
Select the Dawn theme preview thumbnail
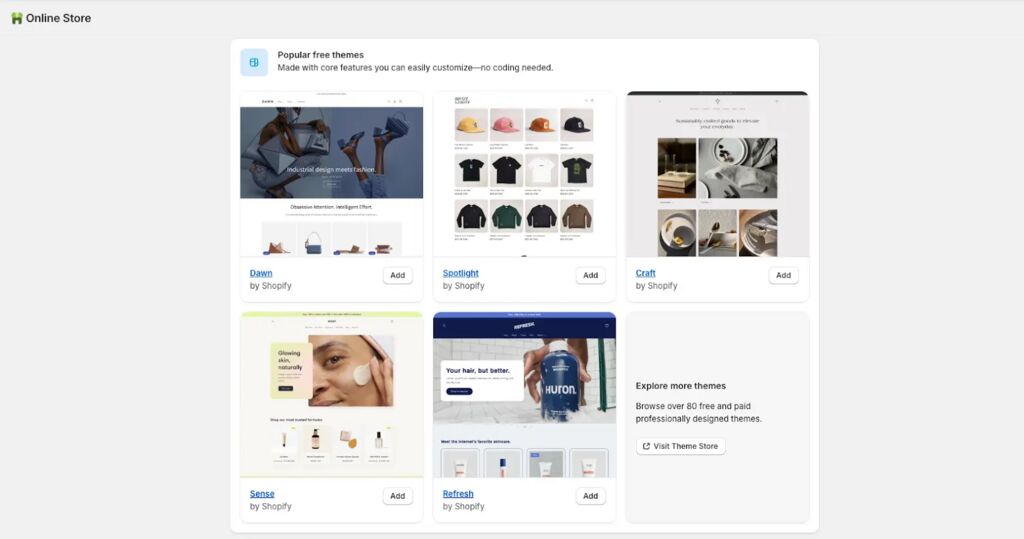[x=332, y=174]
